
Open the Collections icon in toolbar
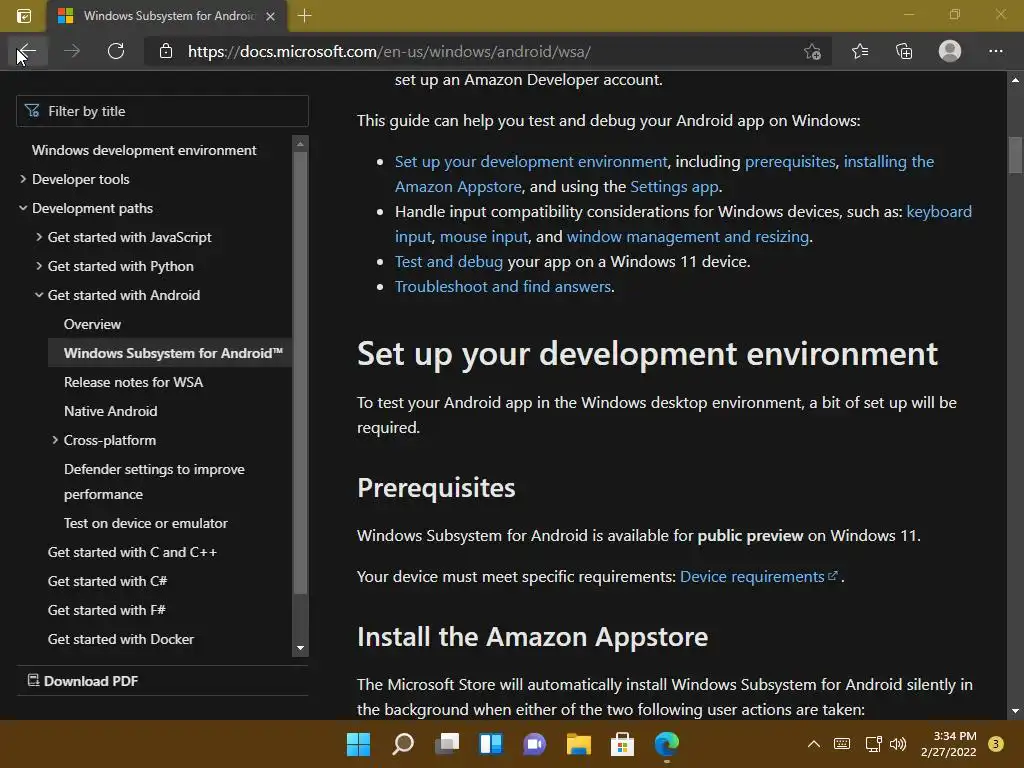(904, 51)
